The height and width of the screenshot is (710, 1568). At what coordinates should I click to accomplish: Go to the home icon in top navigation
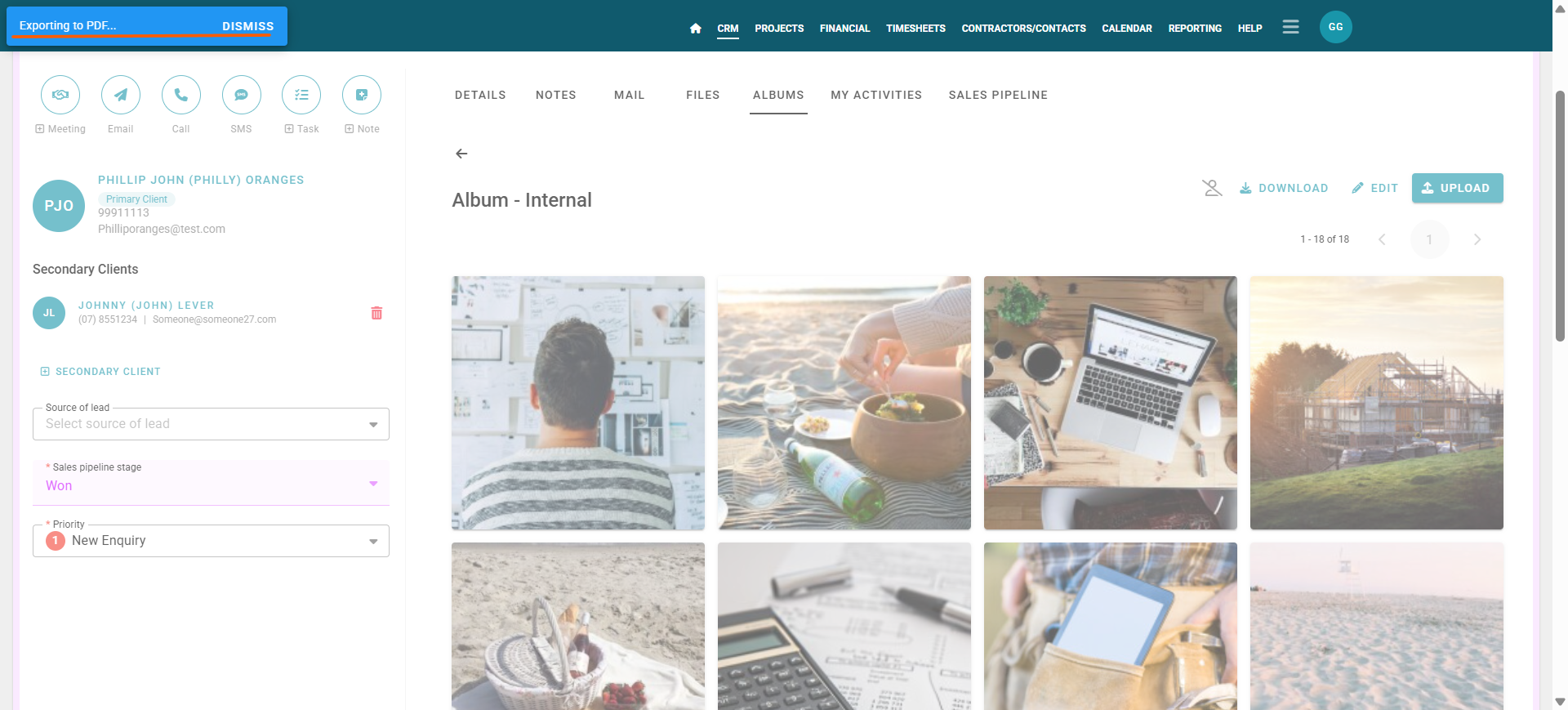[x=696, y=28]
